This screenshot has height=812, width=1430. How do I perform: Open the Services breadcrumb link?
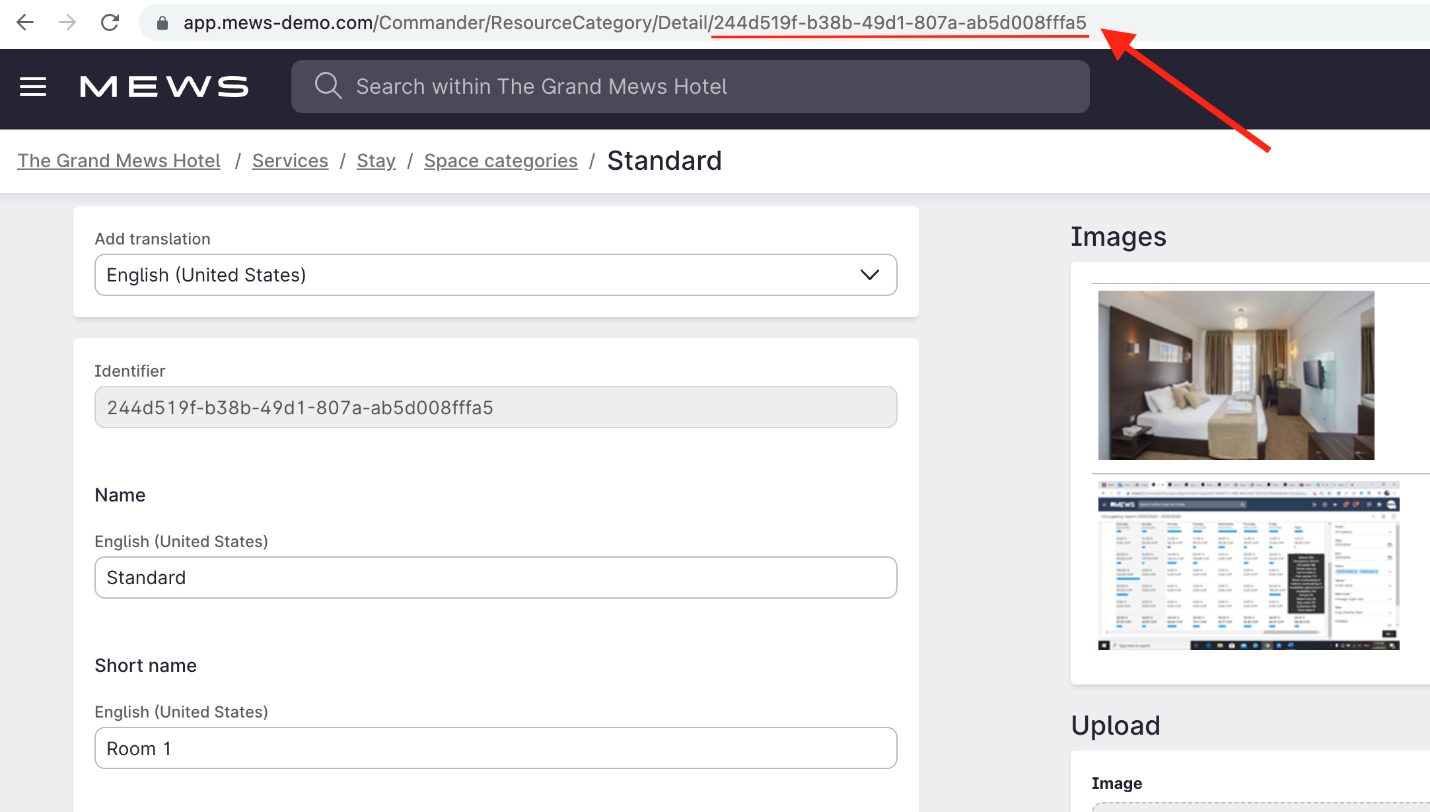(x=290, y=160)
